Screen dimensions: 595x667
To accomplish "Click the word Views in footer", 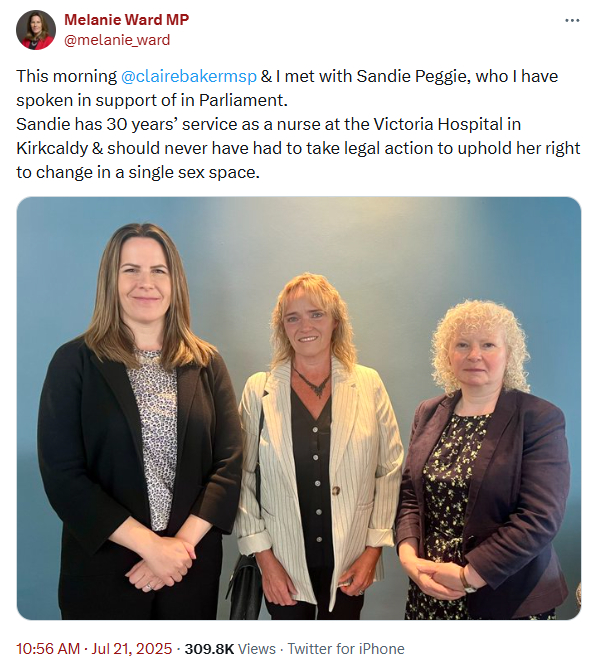I will pos(256,649).
